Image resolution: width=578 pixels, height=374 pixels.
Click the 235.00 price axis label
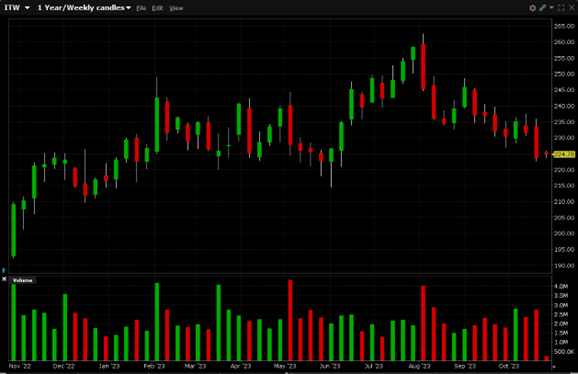click(x=564, y=122)
